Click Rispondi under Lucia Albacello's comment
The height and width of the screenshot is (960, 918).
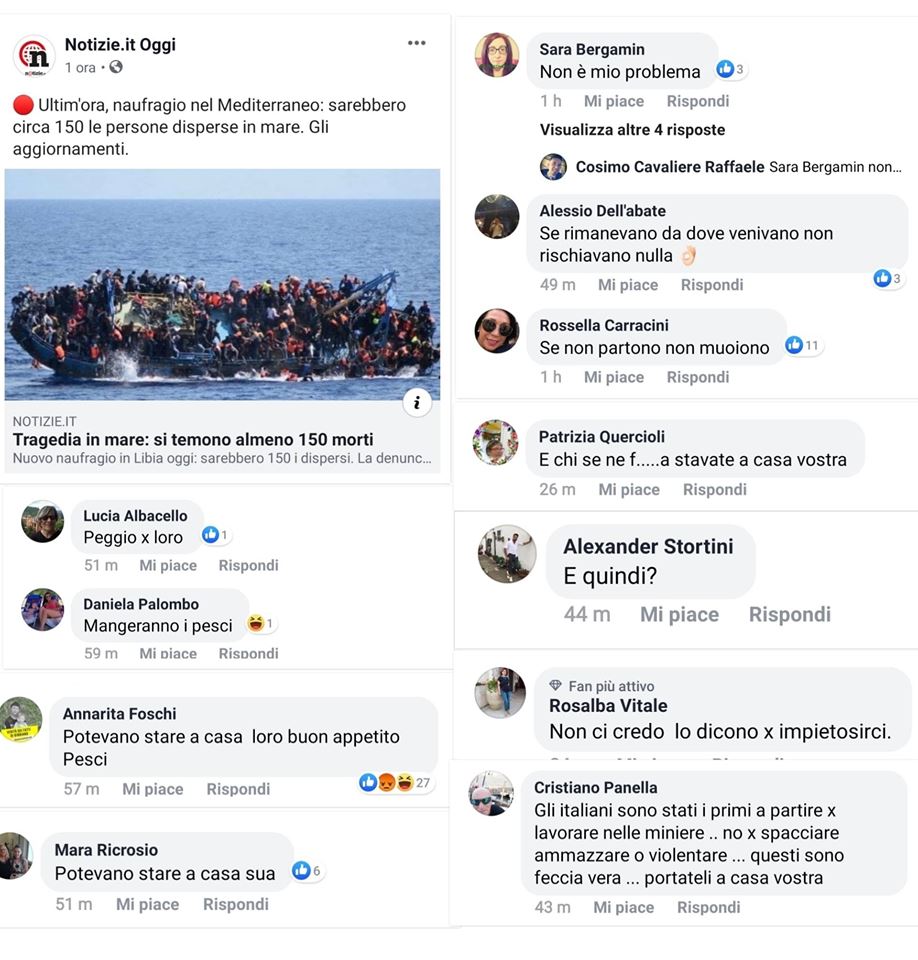click(248, 565)
